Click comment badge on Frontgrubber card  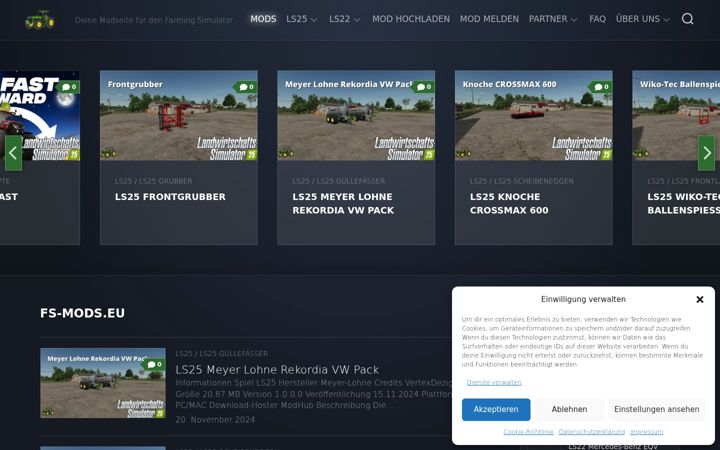pos(246,87)
